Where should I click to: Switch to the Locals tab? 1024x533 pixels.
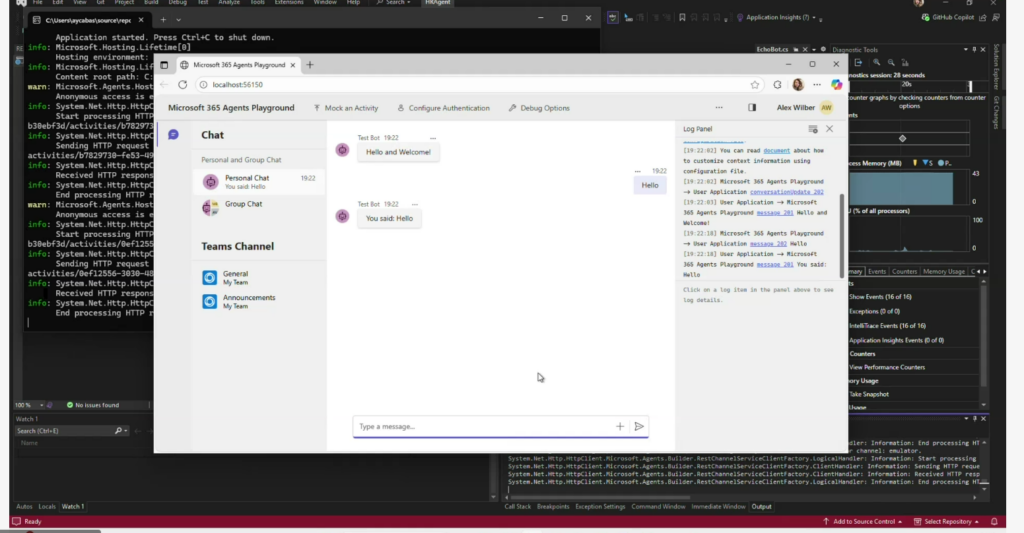pos(47,506)
